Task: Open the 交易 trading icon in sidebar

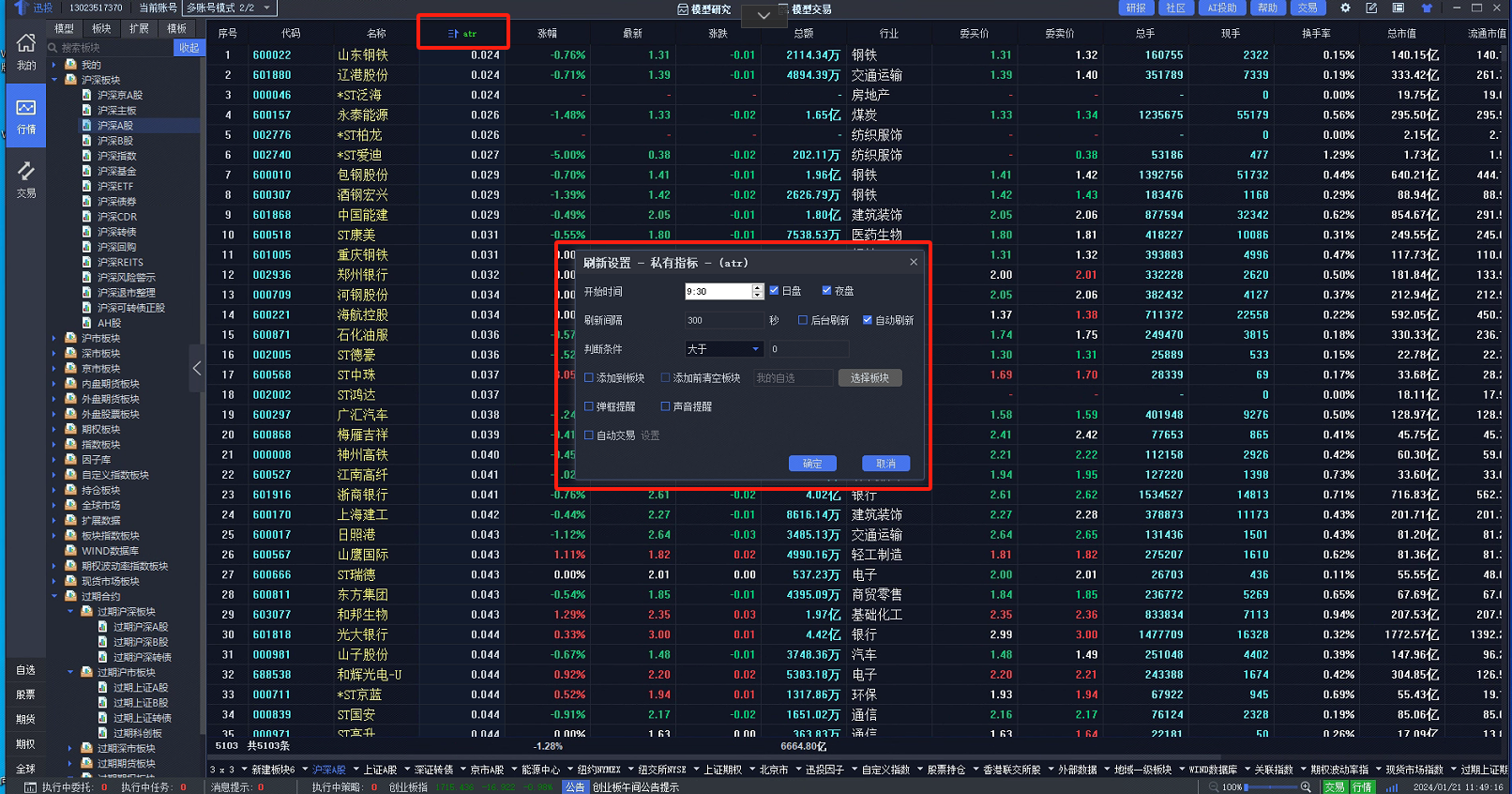Action: [26, 172]
